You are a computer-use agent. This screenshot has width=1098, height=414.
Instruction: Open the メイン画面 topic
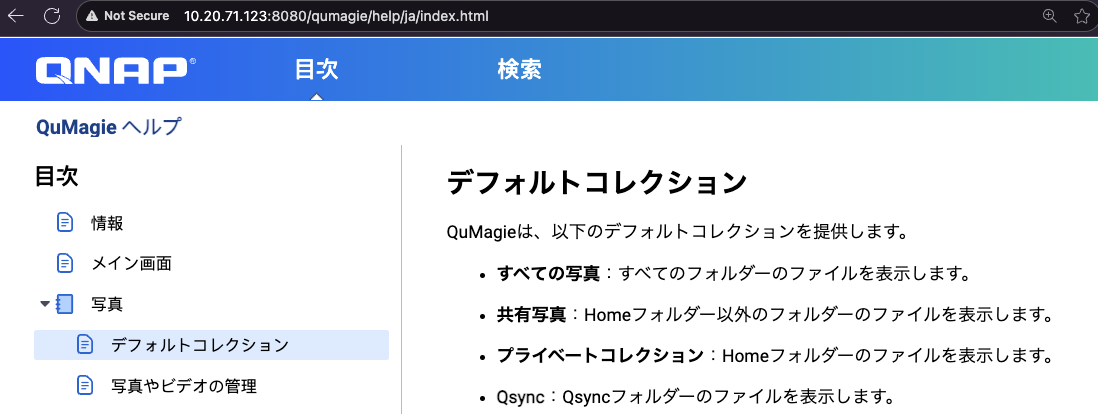coord(131,263)
